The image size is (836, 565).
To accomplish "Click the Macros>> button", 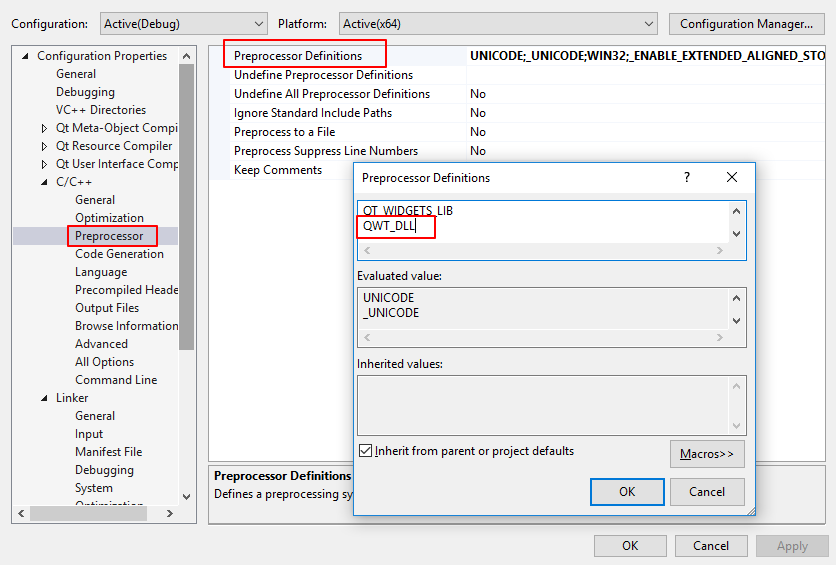I will click(706, 454).
